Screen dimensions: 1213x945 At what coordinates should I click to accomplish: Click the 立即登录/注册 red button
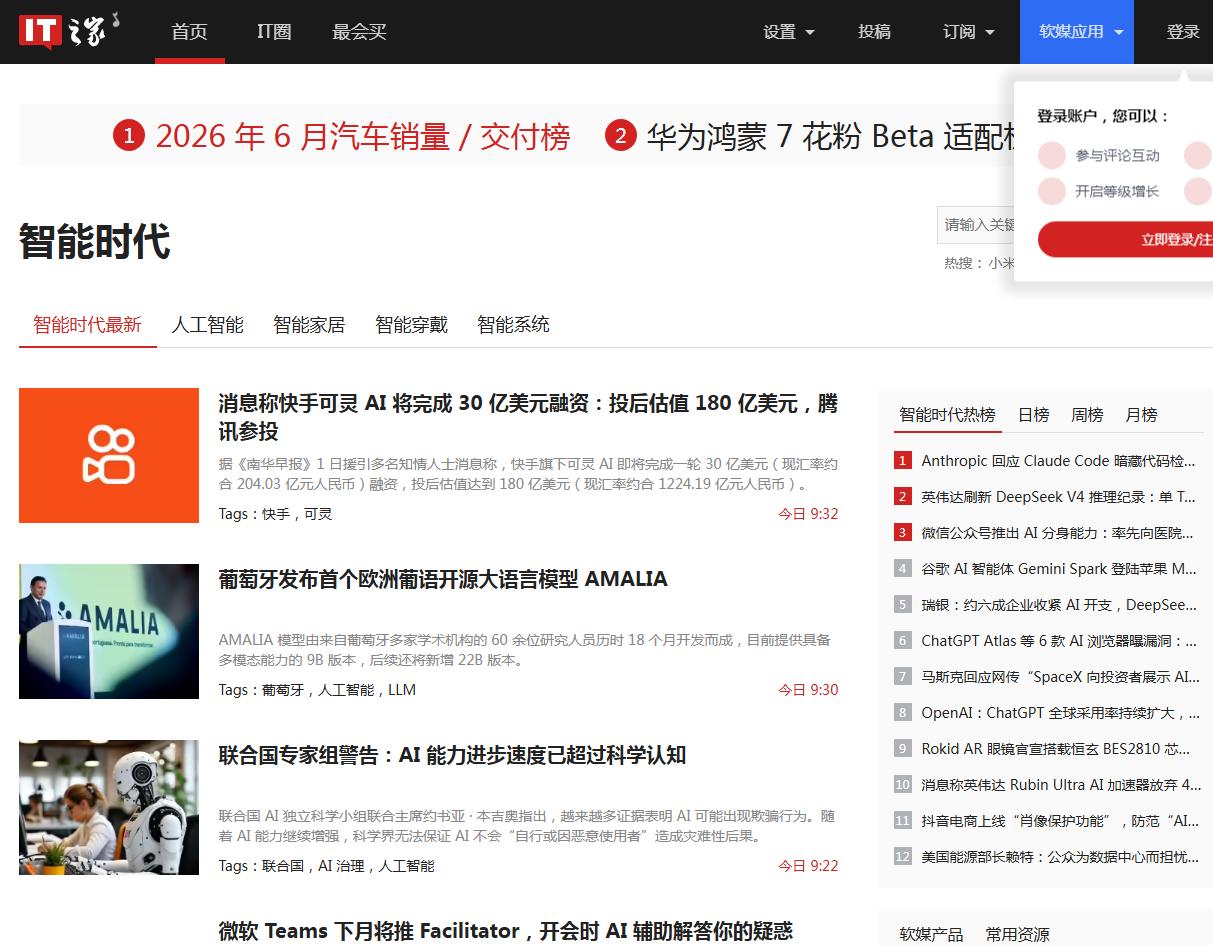click(x=1125, y=240)
